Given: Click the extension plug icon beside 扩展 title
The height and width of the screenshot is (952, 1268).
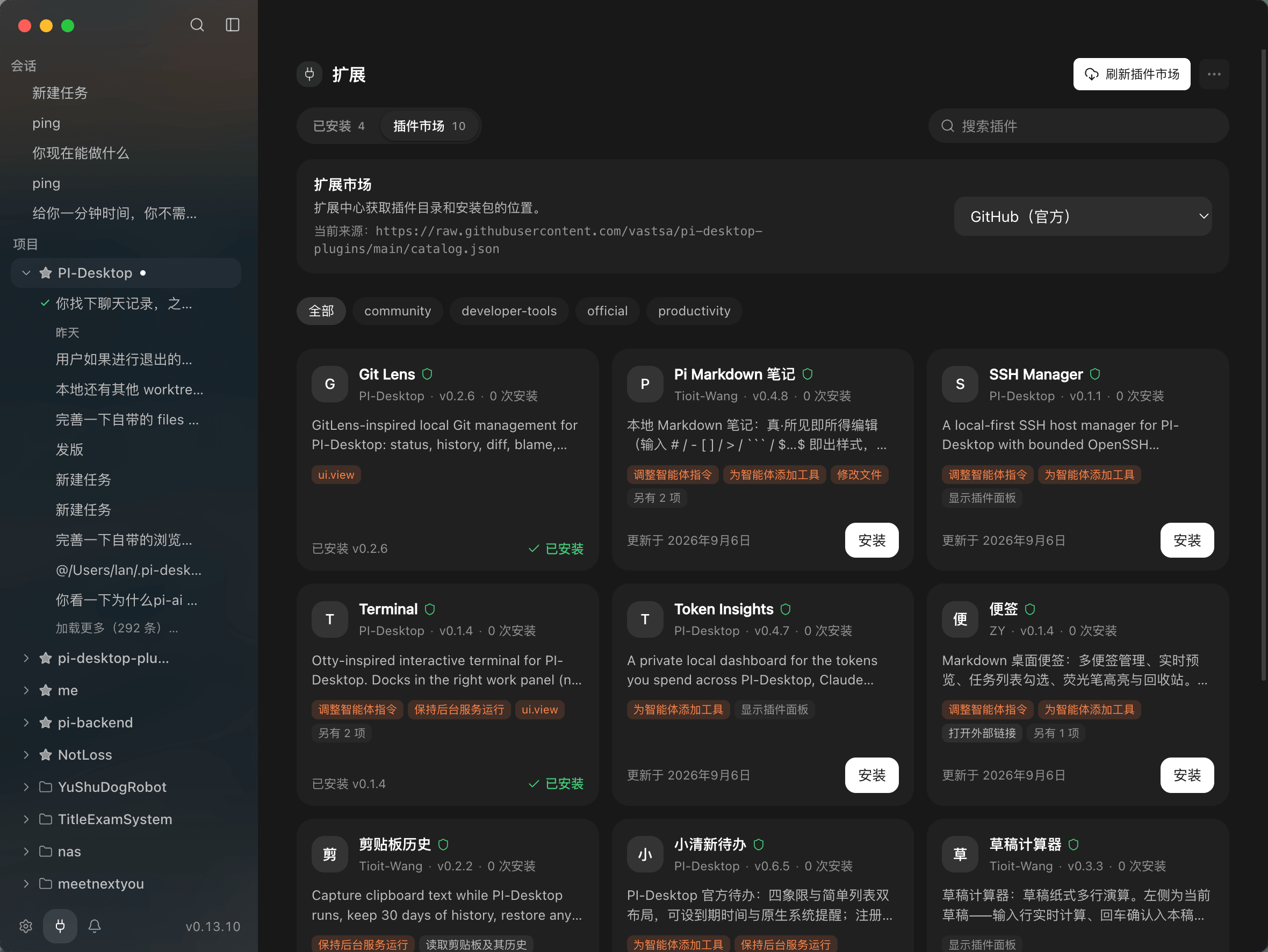Looking at the screenshot, I should [x=309, y=74].
